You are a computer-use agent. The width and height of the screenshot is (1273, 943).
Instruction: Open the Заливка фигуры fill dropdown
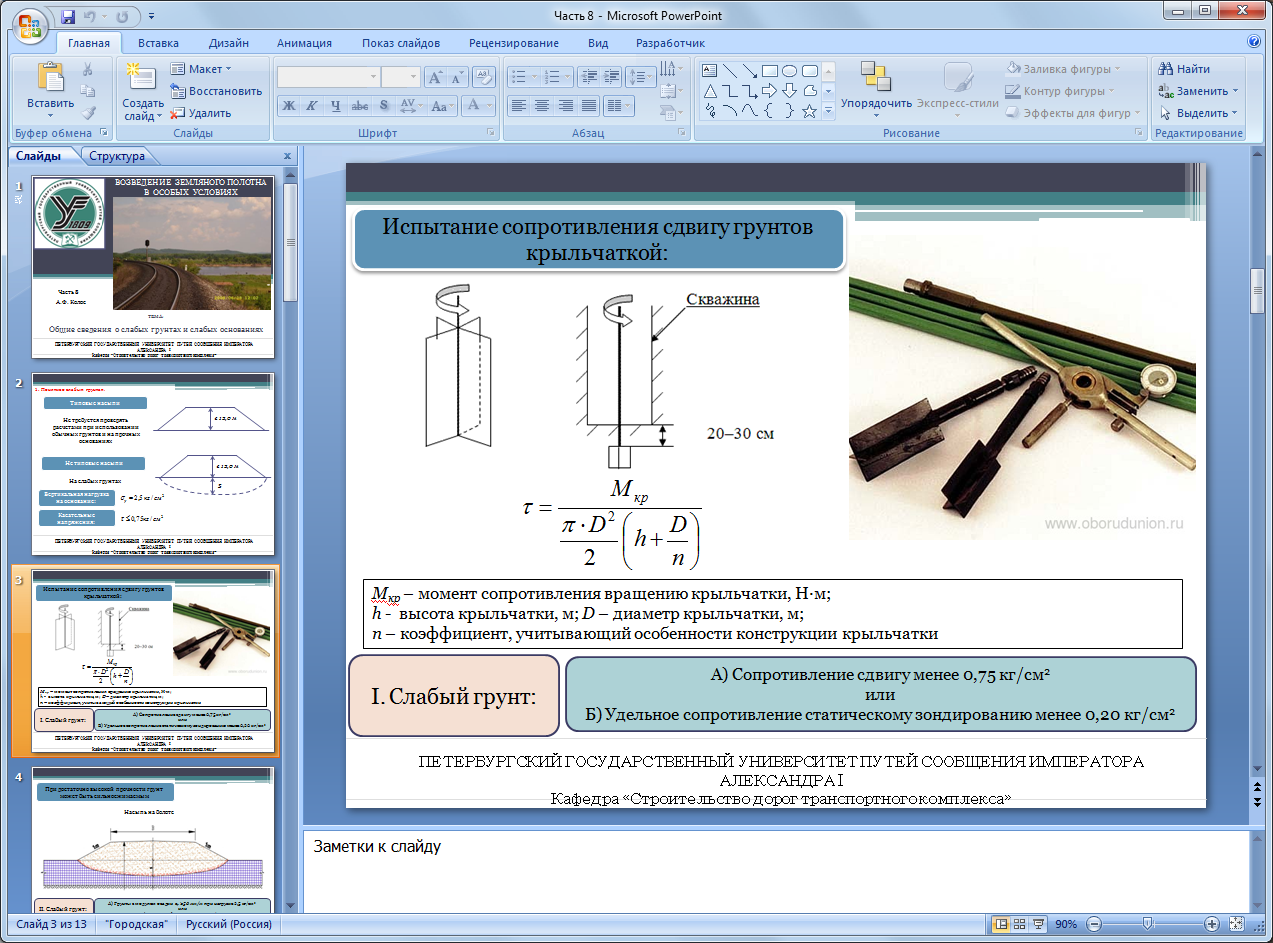[x=1064, y=69]
